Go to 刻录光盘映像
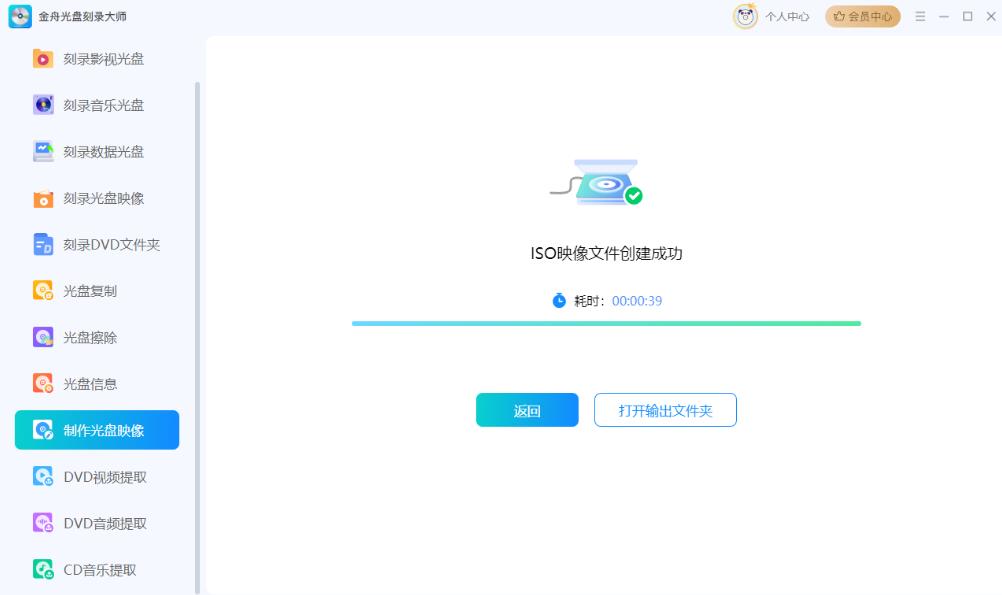Screen dimensions: 1002x595 pyautogui.click(x=97, y=198)
